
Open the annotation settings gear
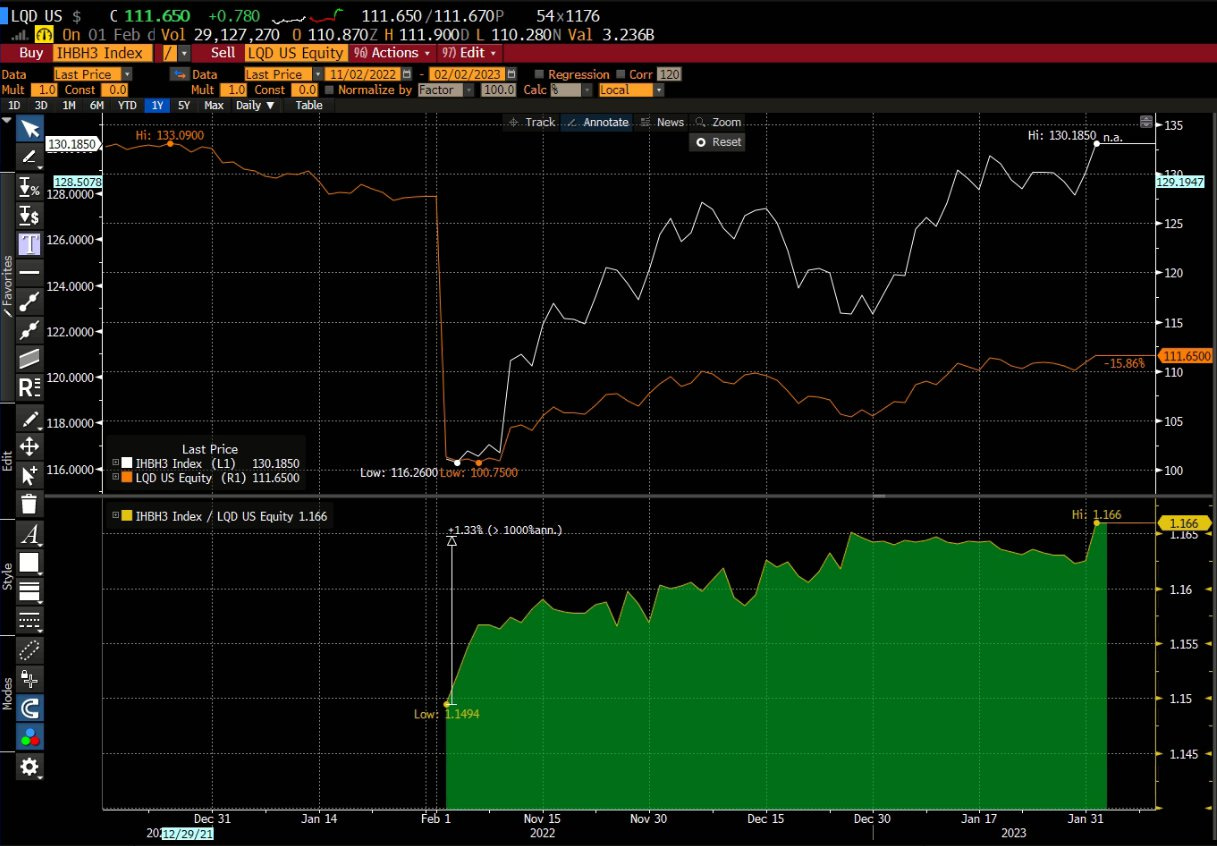(x=30, y=767)
